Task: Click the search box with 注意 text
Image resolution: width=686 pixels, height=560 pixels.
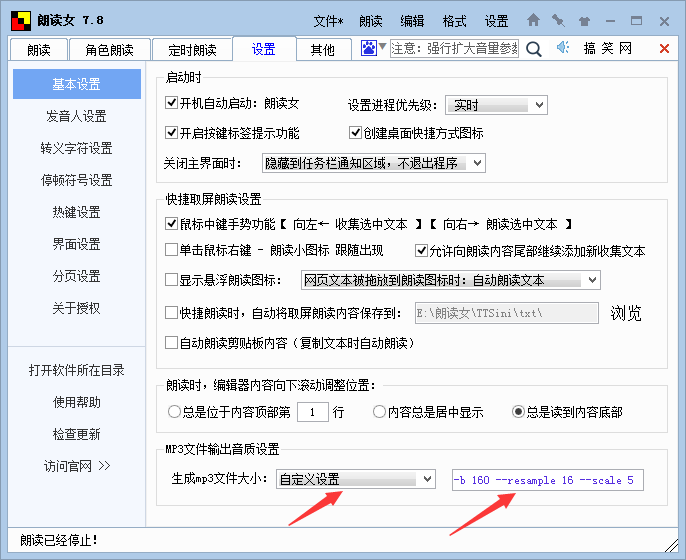Action: point(454,48)
